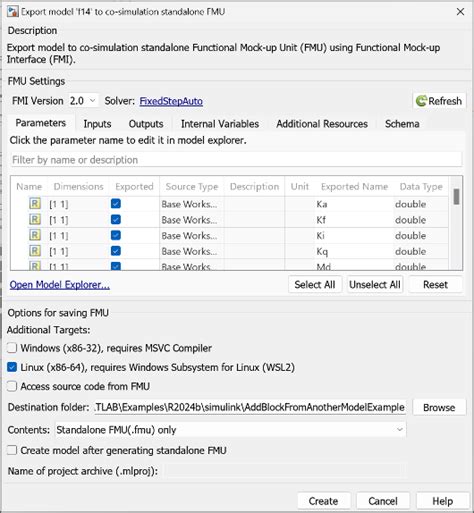Enable Access source code from FMU

click(12, 386)
